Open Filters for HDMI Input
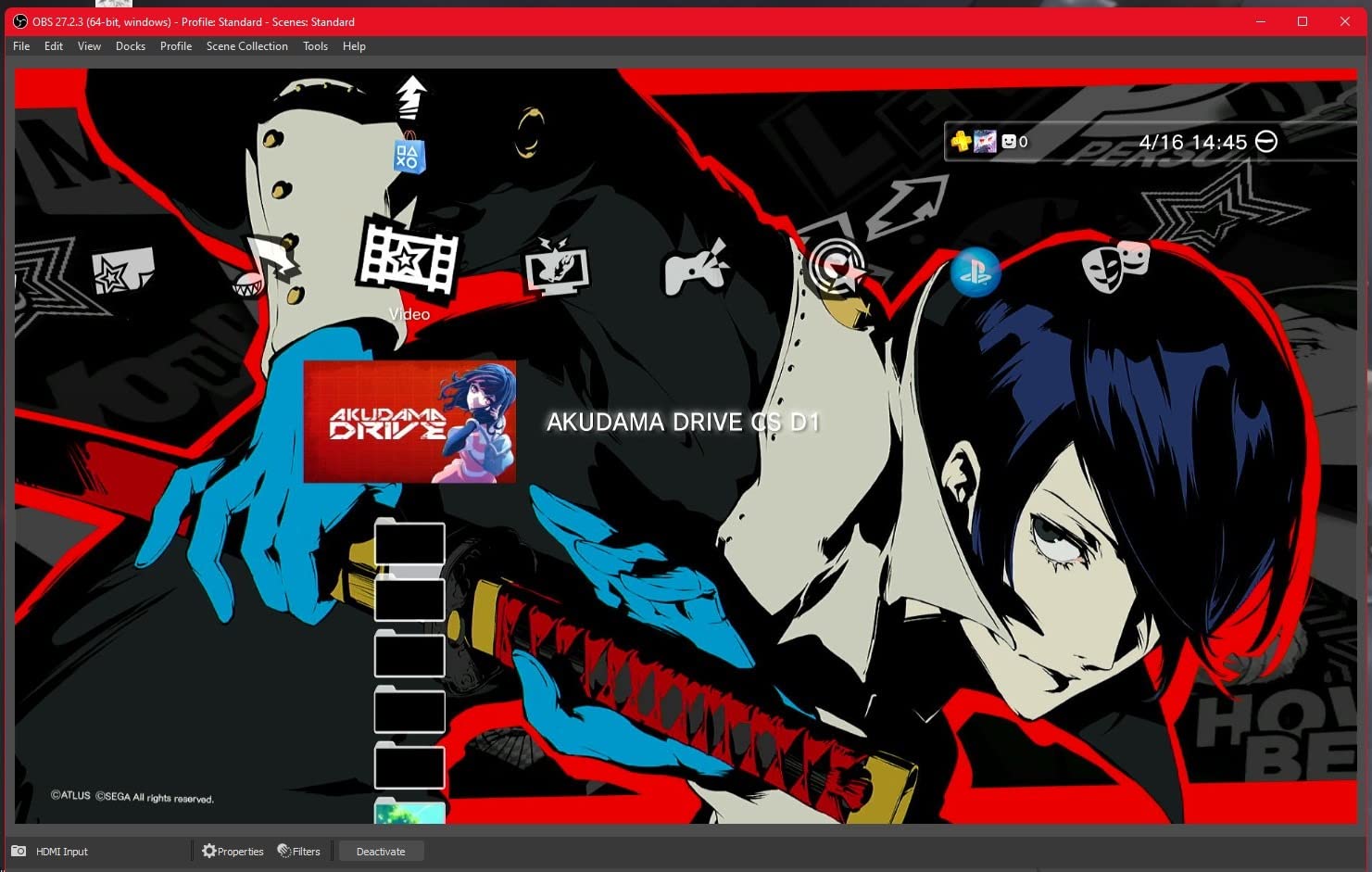The width and height of the screenshot is (1372, 872). coord(298,851)
